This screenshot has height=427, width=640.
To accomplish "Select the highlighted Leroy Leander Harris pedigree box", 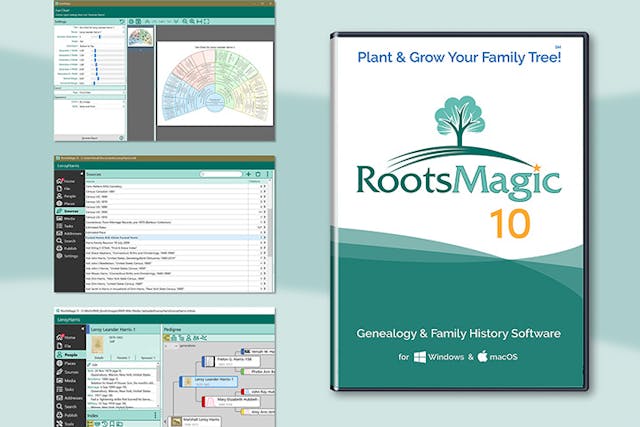I will pos(209,382).
